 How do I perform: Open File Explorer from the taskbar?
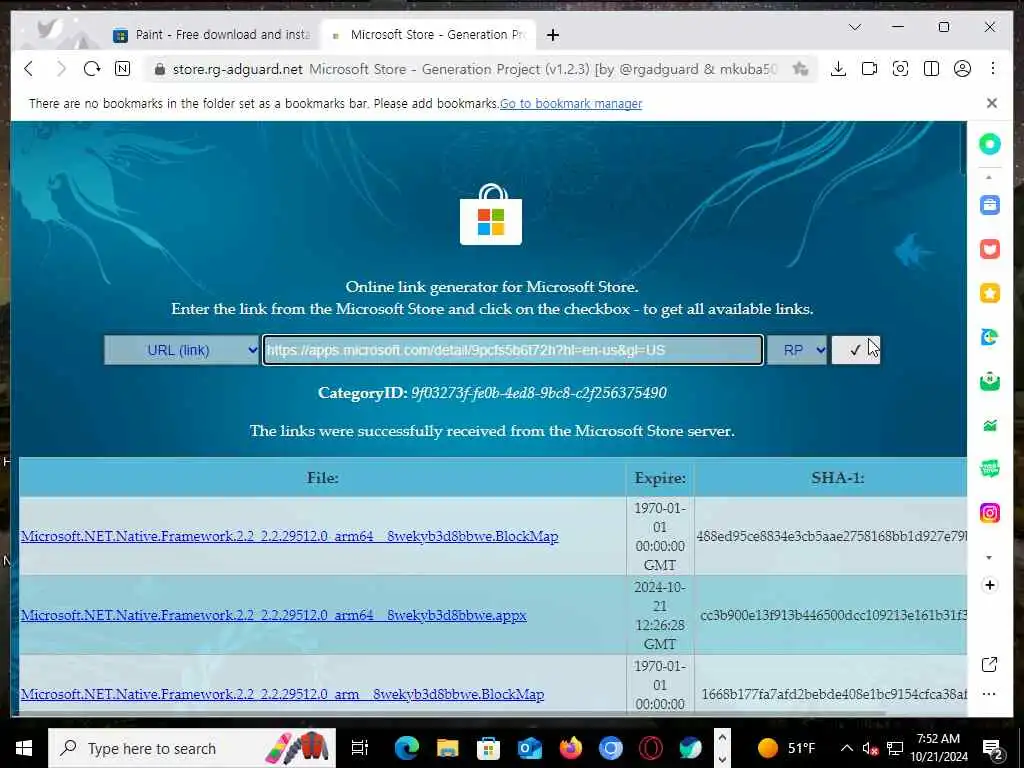(x=447, y=748)
